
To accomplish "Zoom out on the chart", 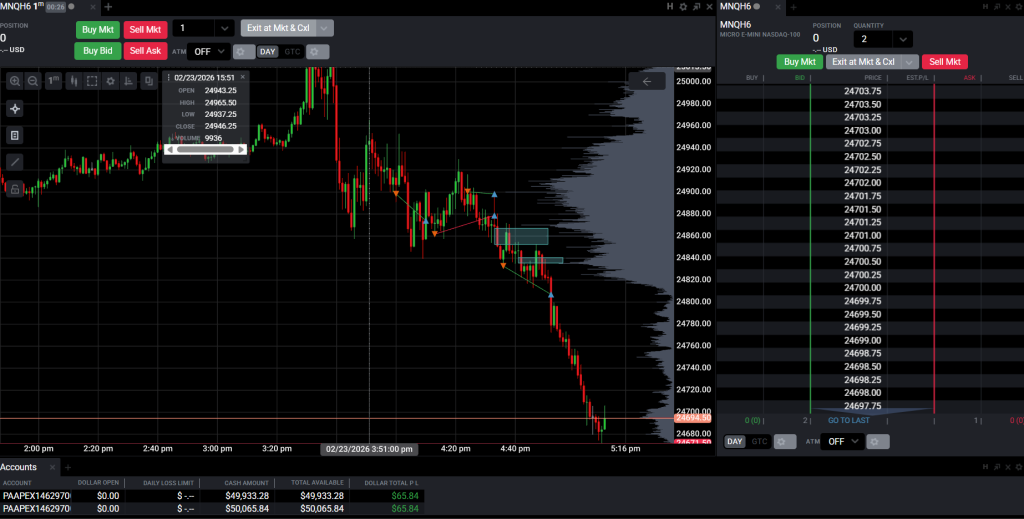I will pyautogui.click(x=33, y=81).
